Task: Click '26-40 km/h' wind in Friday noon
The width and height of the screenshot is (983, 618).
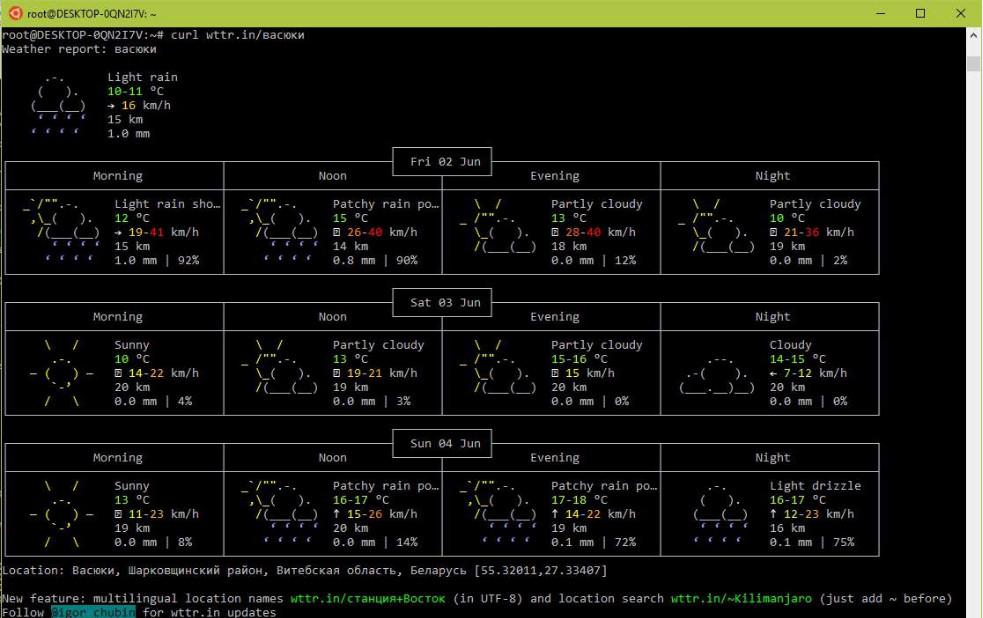Action: 382,232
